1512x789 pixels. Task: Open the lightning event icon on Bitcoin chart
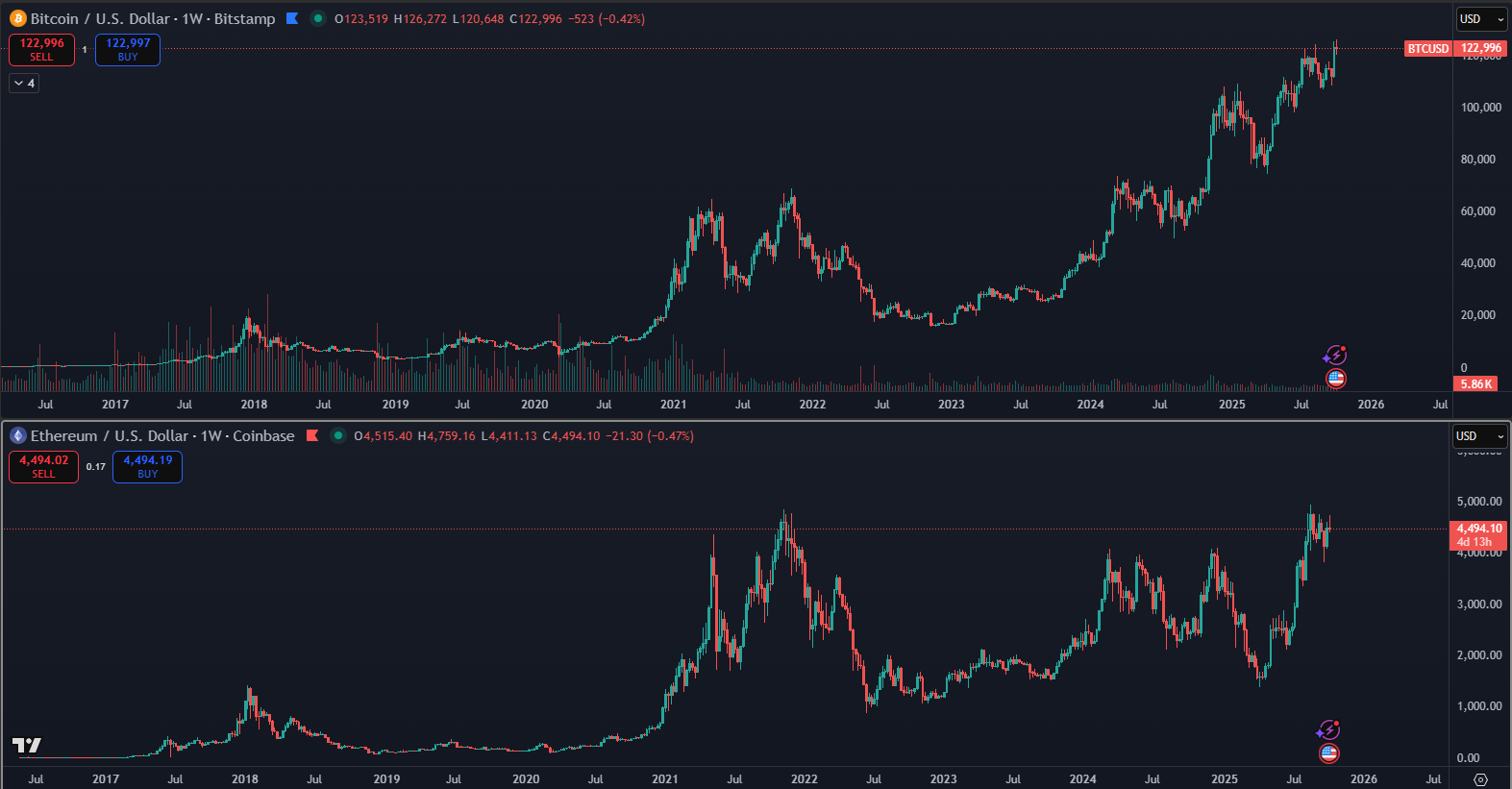[1335, 356]
